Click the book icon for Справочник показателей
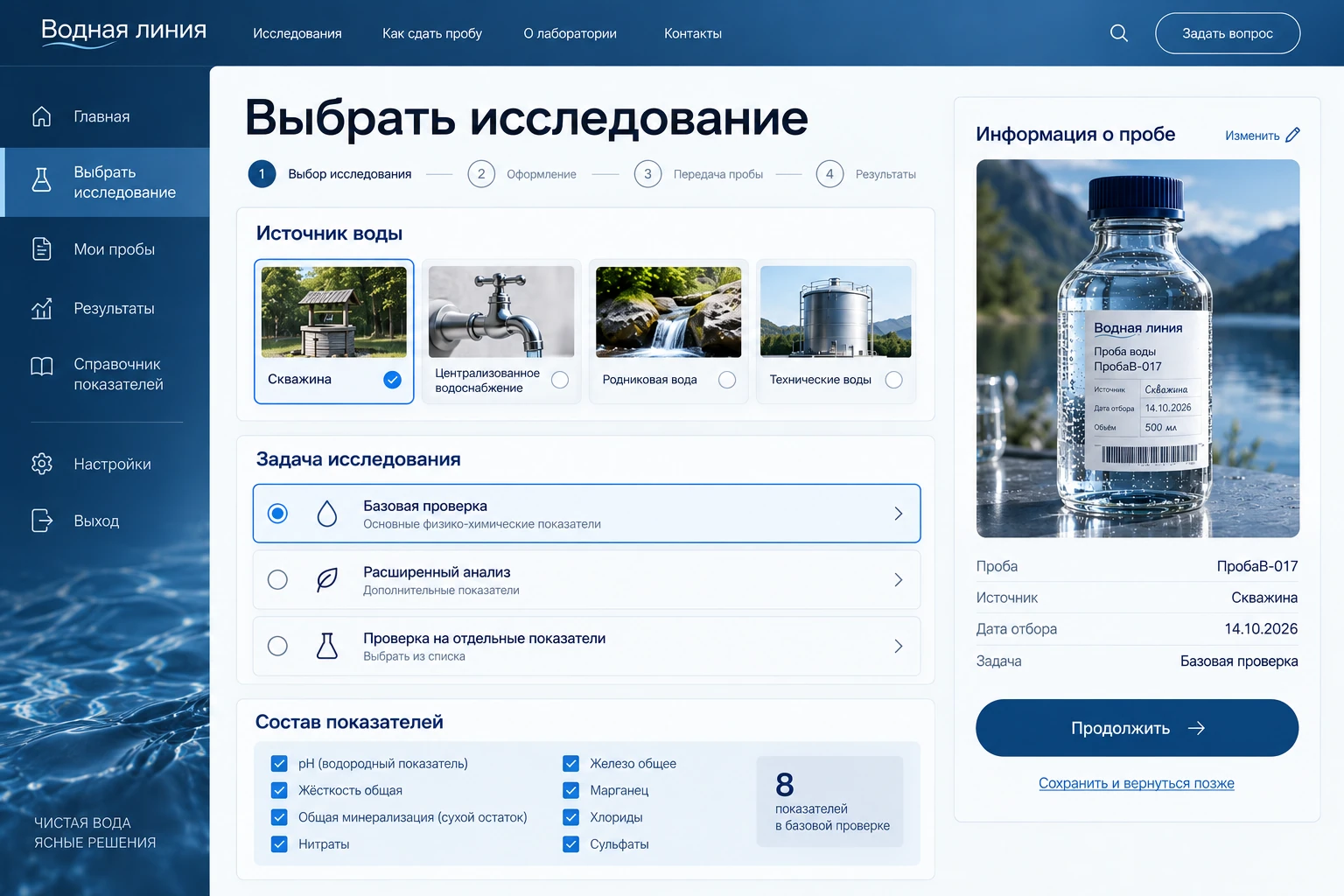 tap(42, 366)
